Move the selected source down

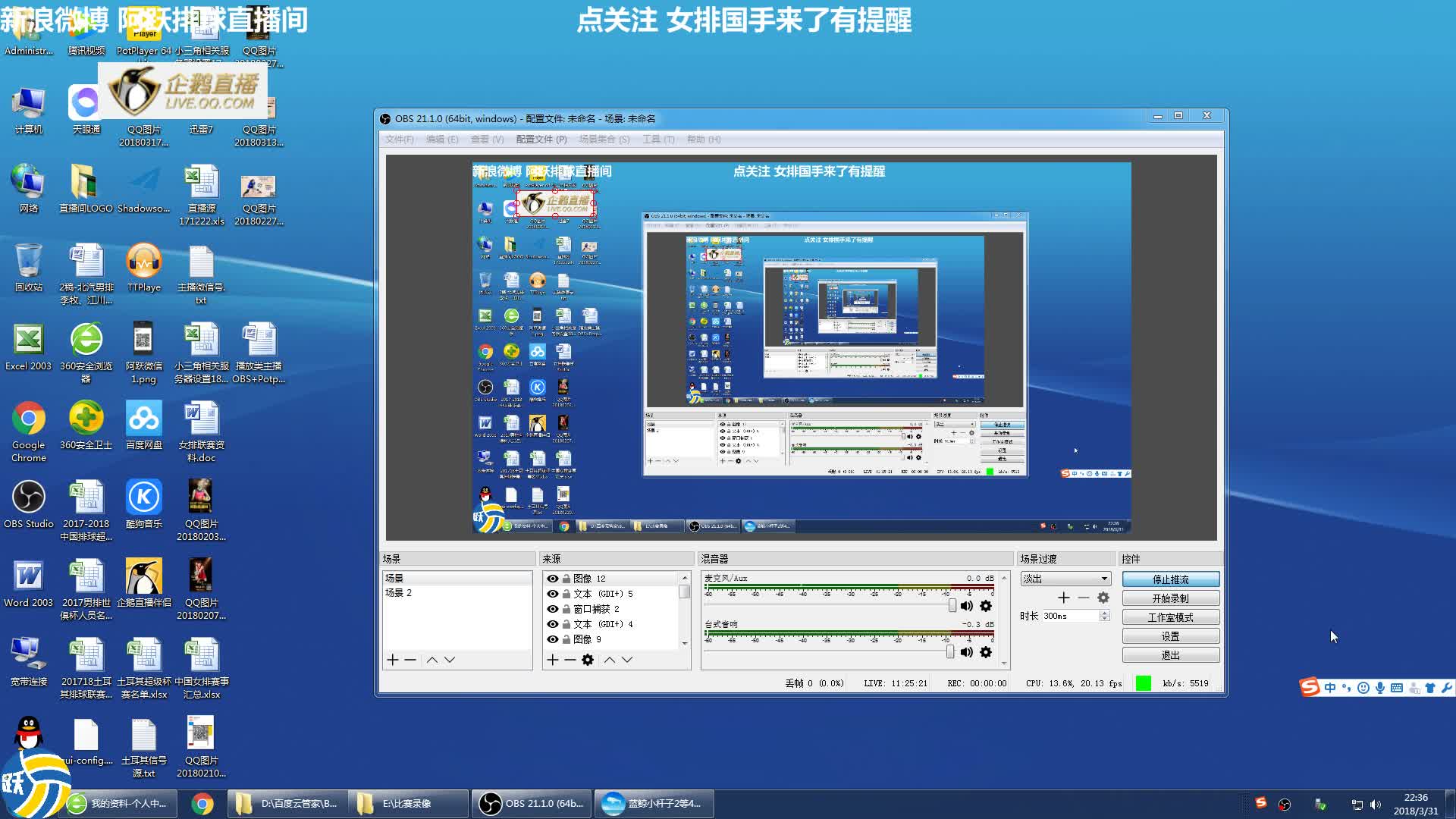pos(627,660)
